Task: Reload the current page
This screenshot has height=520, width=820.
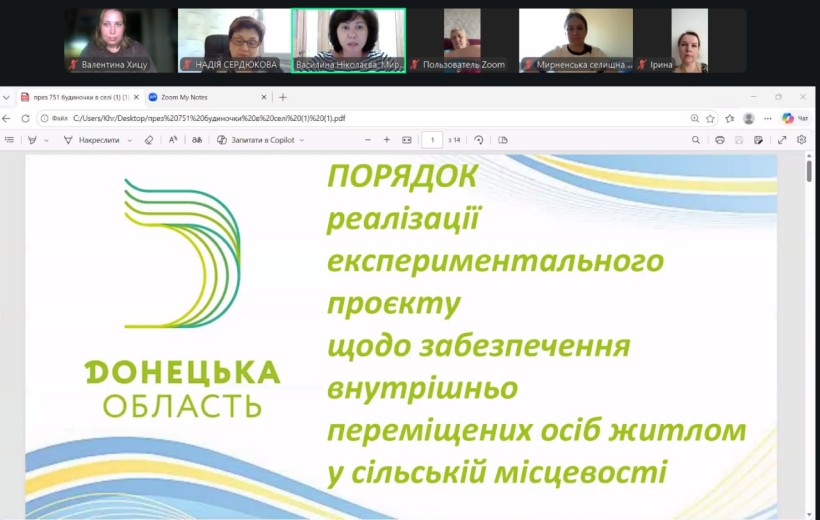Action: click(x=25, y=118)
